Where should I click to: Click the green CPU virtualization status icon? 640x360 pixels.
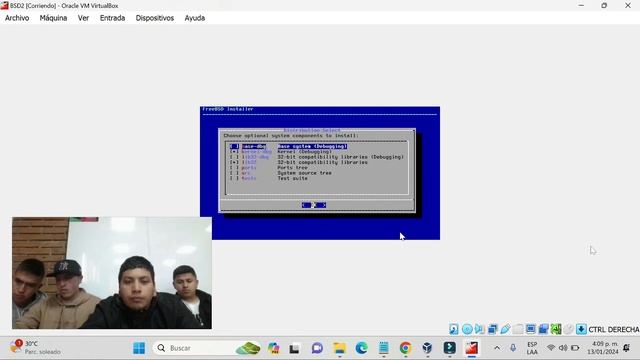pos(556,329)
